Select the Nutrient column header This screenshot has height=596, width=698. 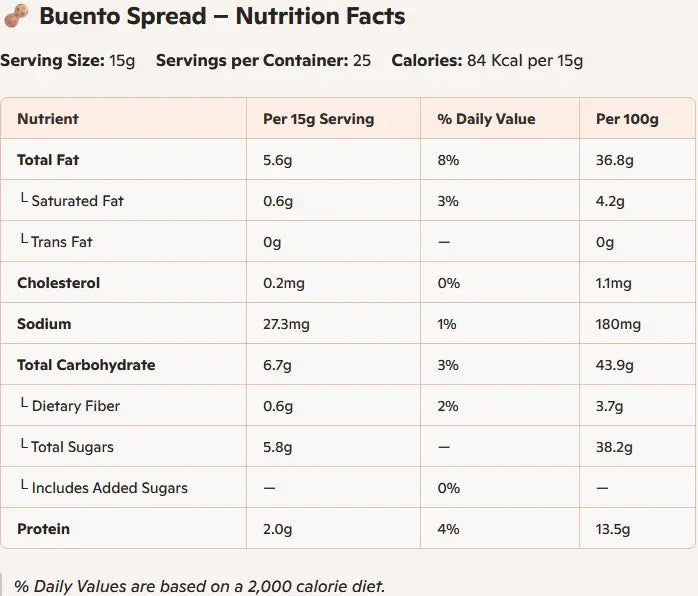48,119
